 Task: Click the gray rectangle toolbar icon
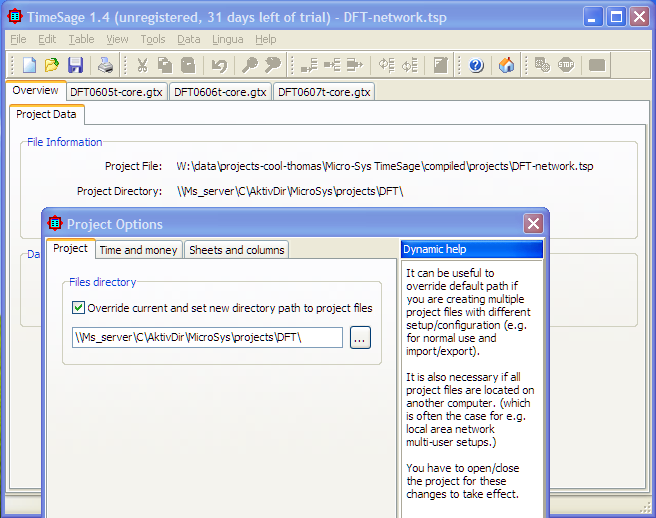point(597,65)
